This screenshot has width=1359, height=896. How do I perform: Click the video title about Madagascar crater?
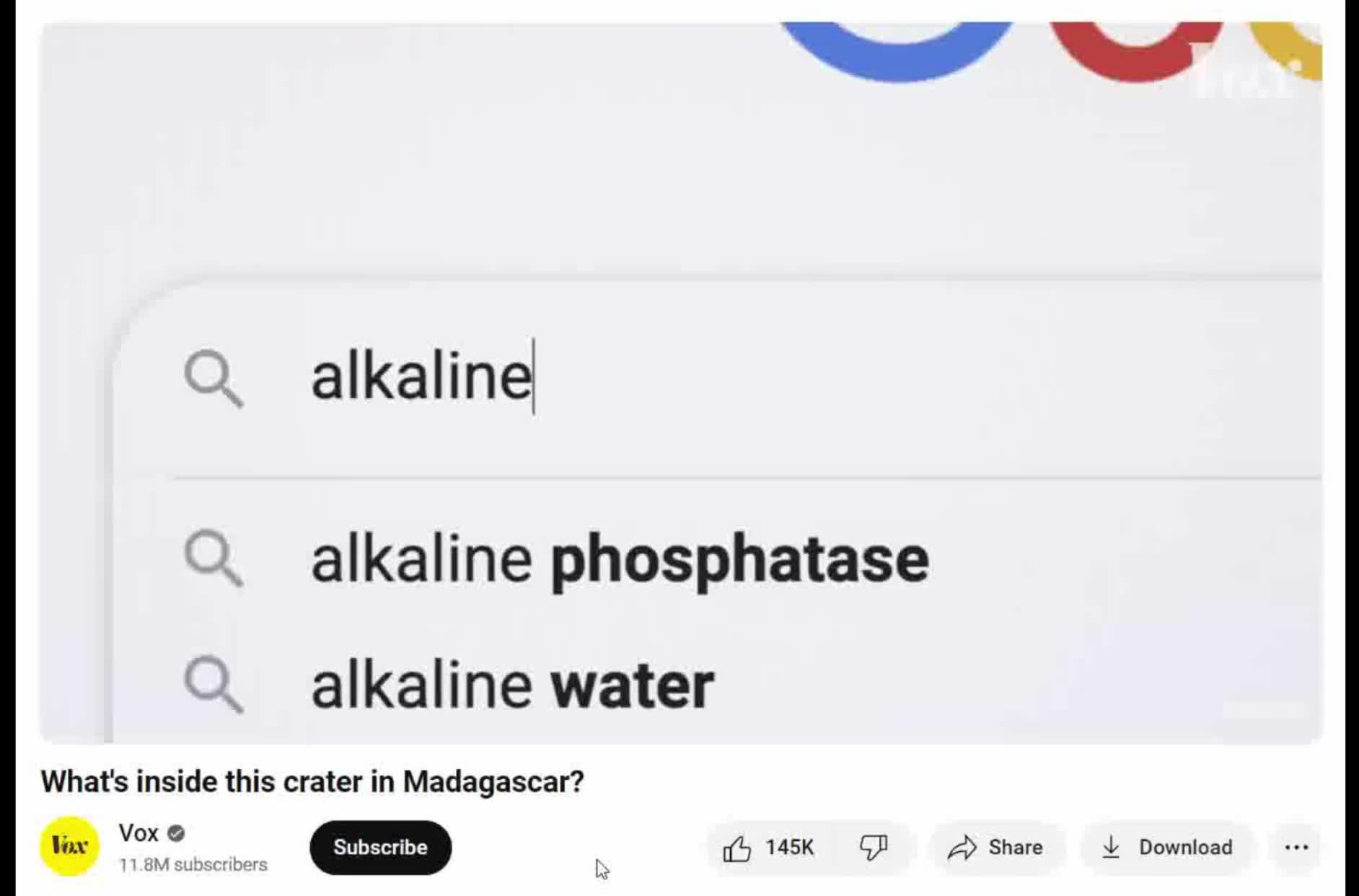pyautogui.click(x=312, y=782)
